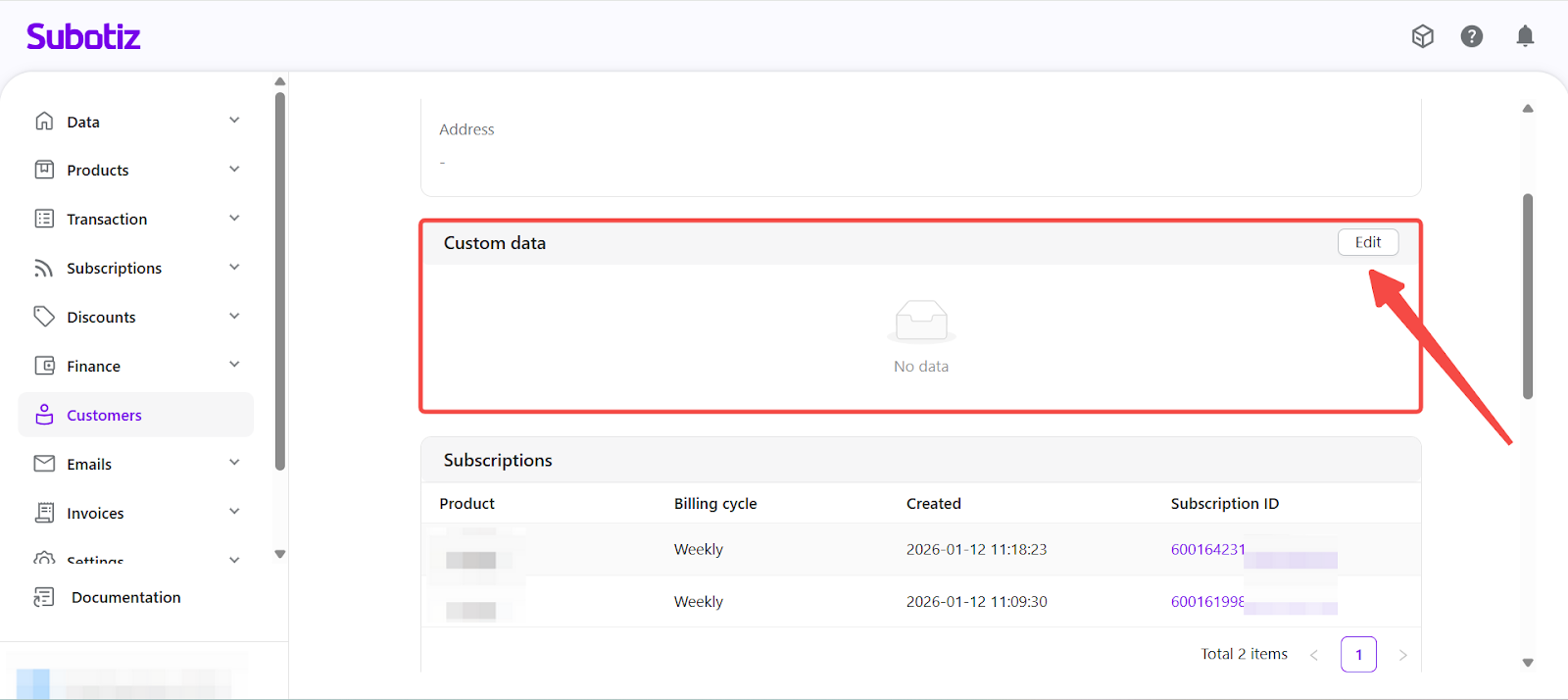The height and width of the screenshot is (700, 1568).
Task: Click the Discounts tag icon
Action: pos(44,317)
